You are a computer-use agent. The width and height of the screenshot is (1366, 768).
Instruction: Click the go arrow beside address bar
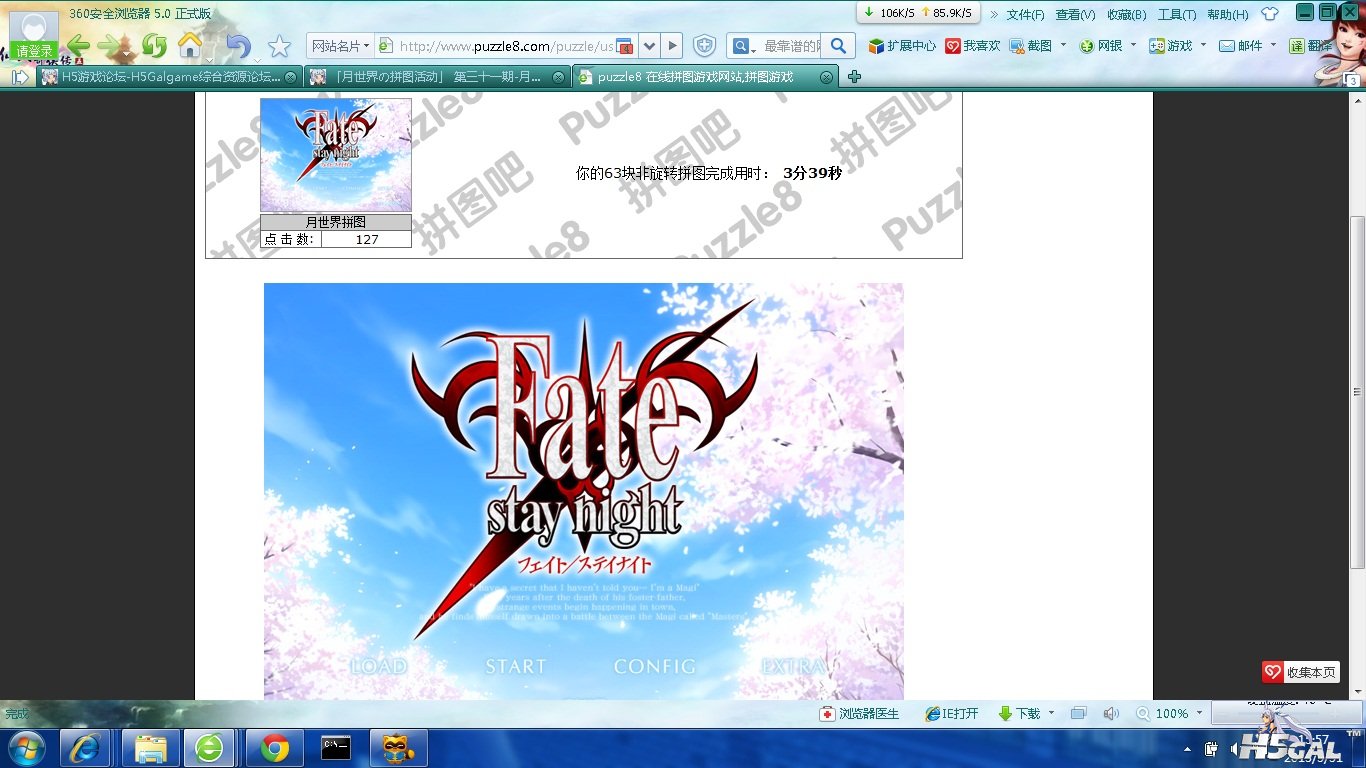[673, 46]
